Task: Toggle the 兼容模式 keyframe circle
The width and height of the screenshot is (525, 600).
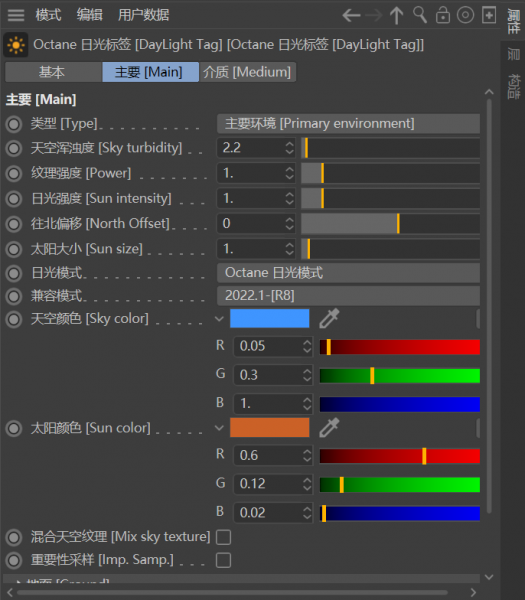Action: [14, 296]
